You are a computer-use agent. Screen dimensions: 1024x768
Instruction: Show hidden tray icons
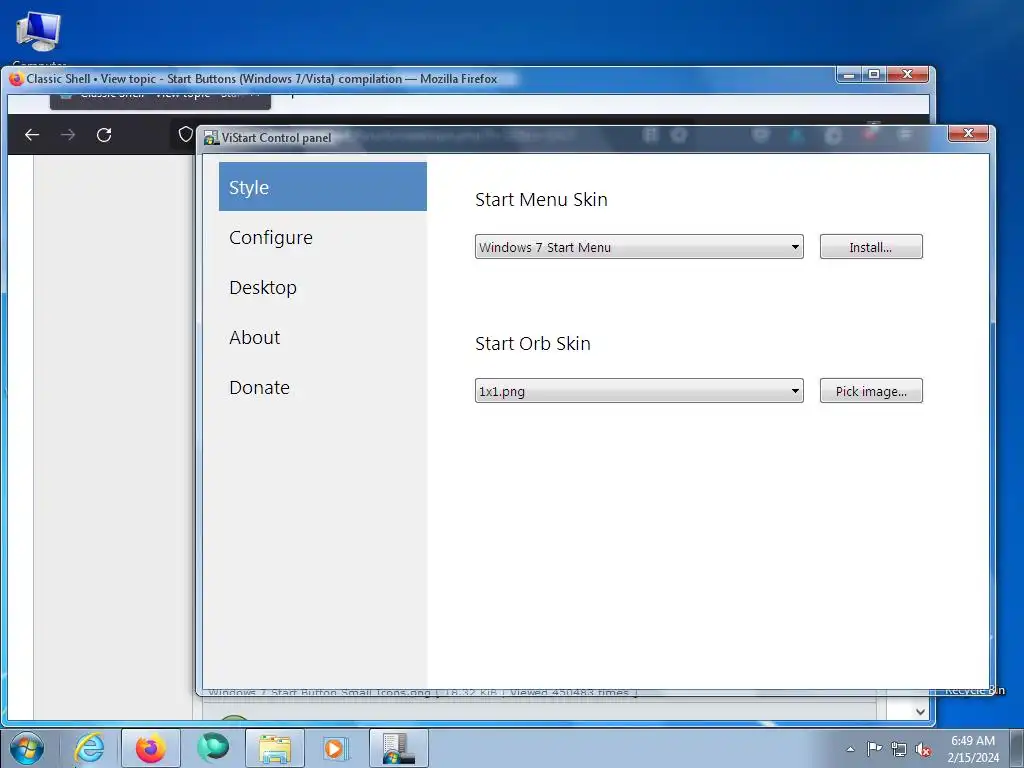tap(850, 749)
